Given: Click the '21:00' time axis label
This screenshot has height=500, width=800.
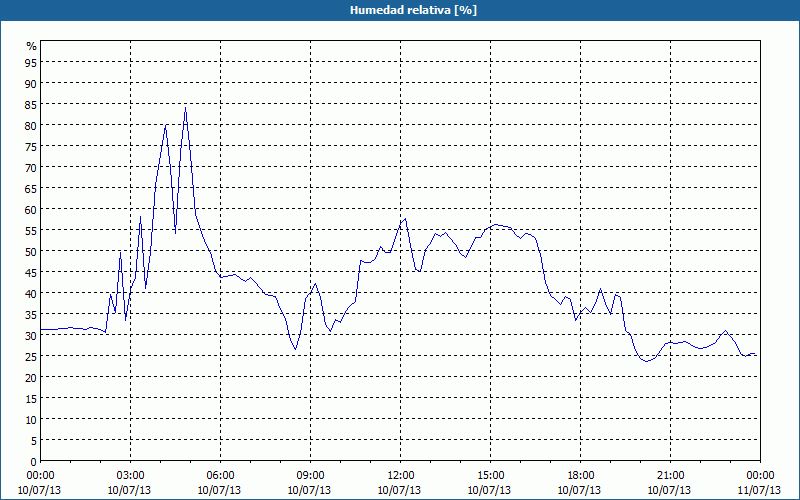Looking at the screenshot, I should point(670,476).
